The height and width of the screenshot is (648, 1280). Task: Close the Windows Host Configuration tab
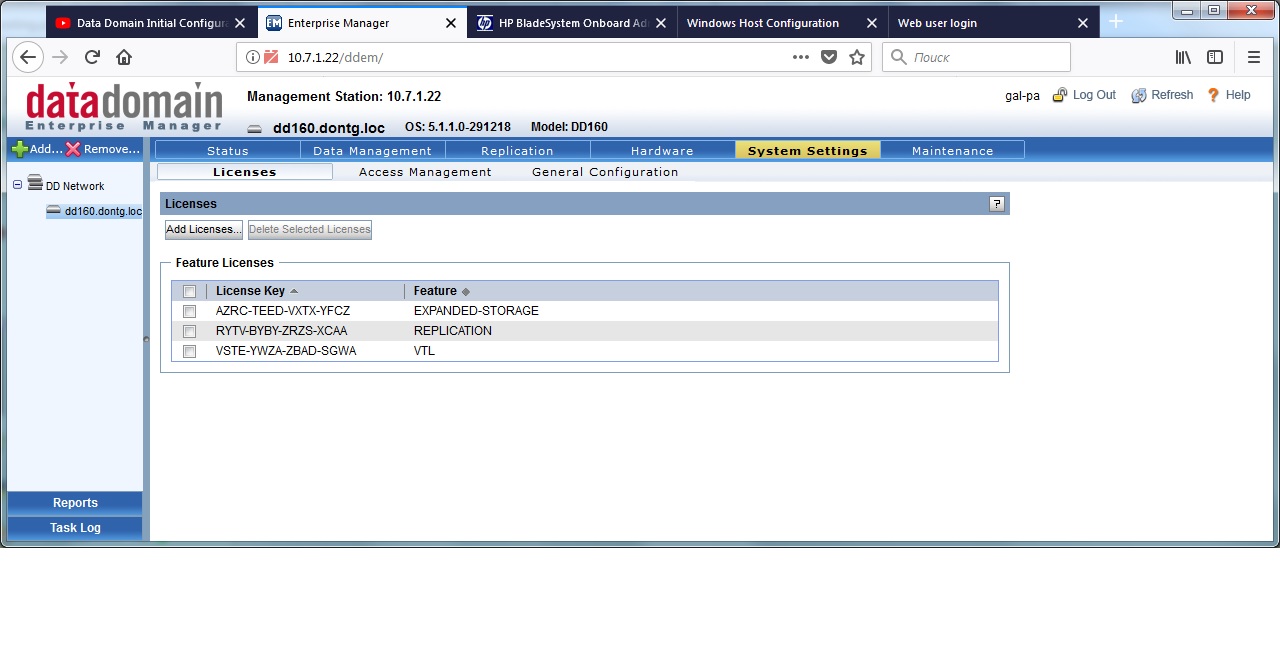(872, 23)
